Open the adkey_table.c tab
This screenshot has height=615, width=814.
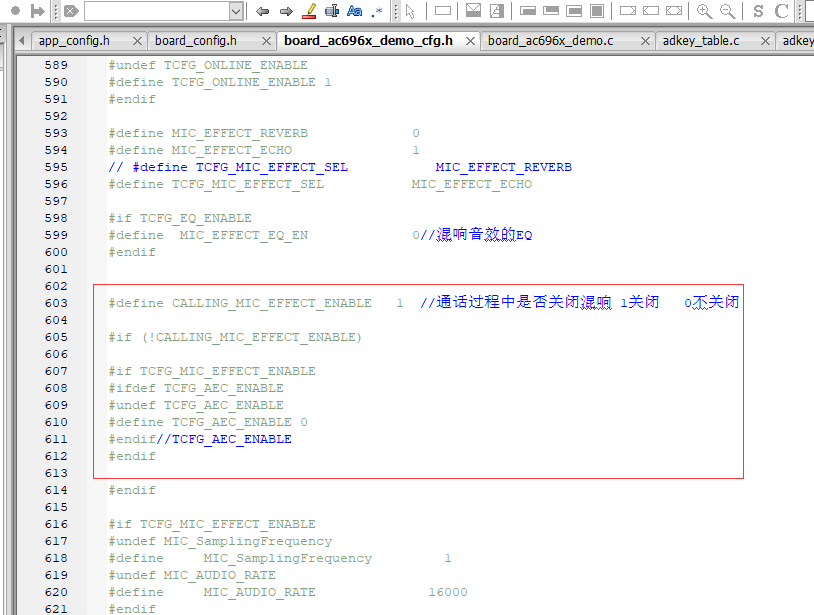pyautogui.click(x=701, y=40)
